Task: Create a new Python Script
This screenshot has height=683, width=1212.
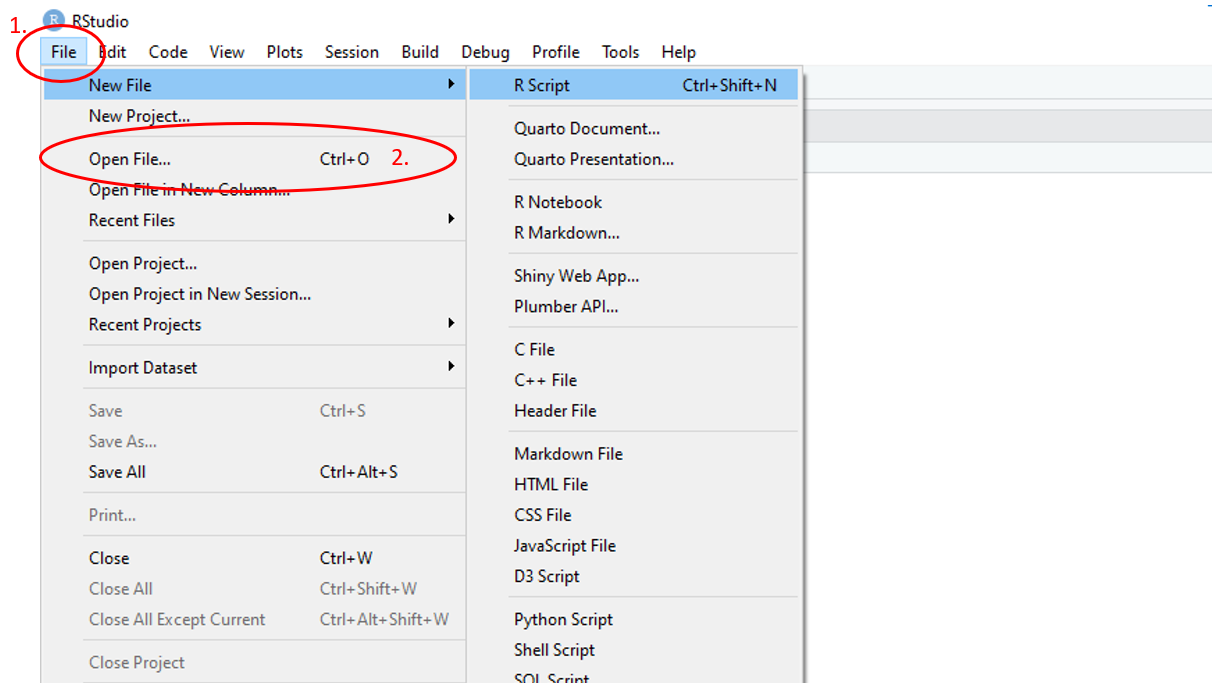Action: pyautogui.click(x=635, y=619)
